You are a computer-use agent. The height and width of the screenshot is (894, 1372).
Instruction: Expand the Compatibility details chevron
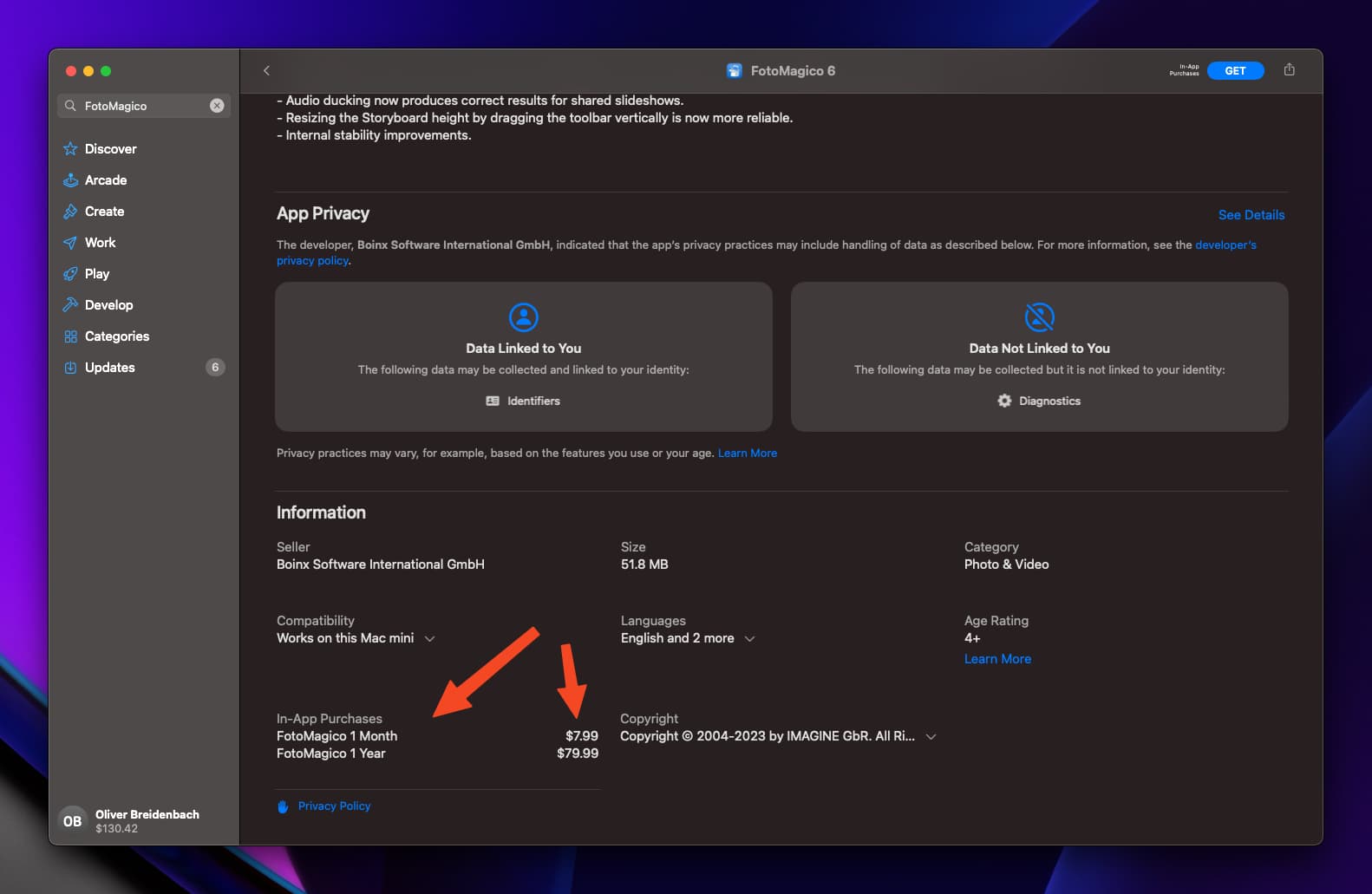coord(429,639)
